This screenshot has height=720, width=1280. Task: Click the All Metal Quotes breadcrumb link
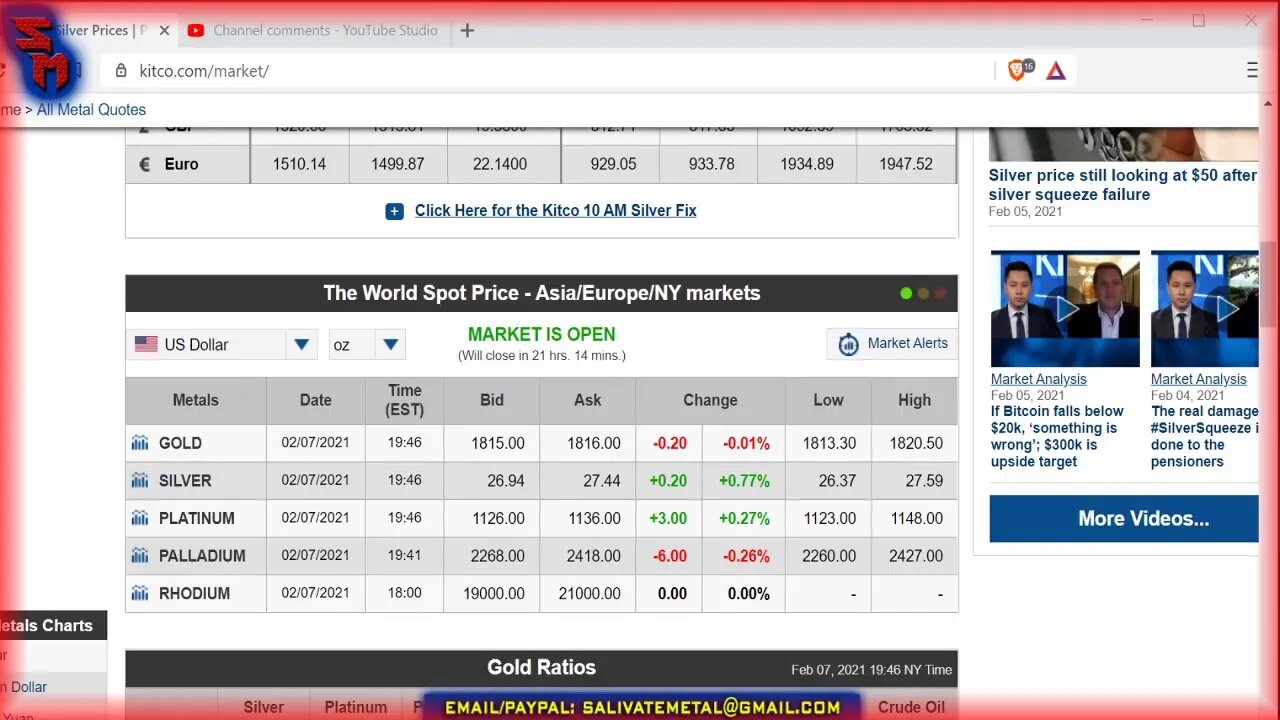pos(91,110)
